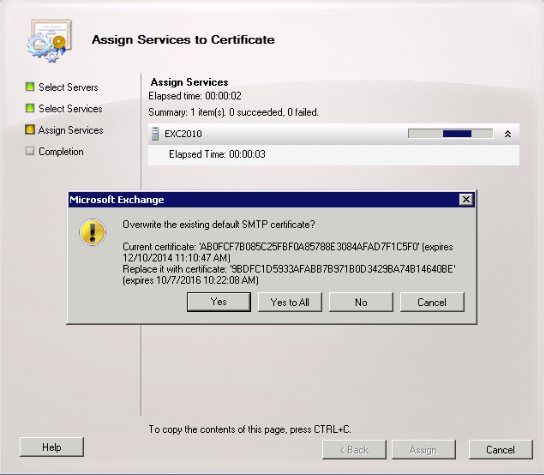Click the Microsoft Exchange dialog title bar

pos(264,200)
